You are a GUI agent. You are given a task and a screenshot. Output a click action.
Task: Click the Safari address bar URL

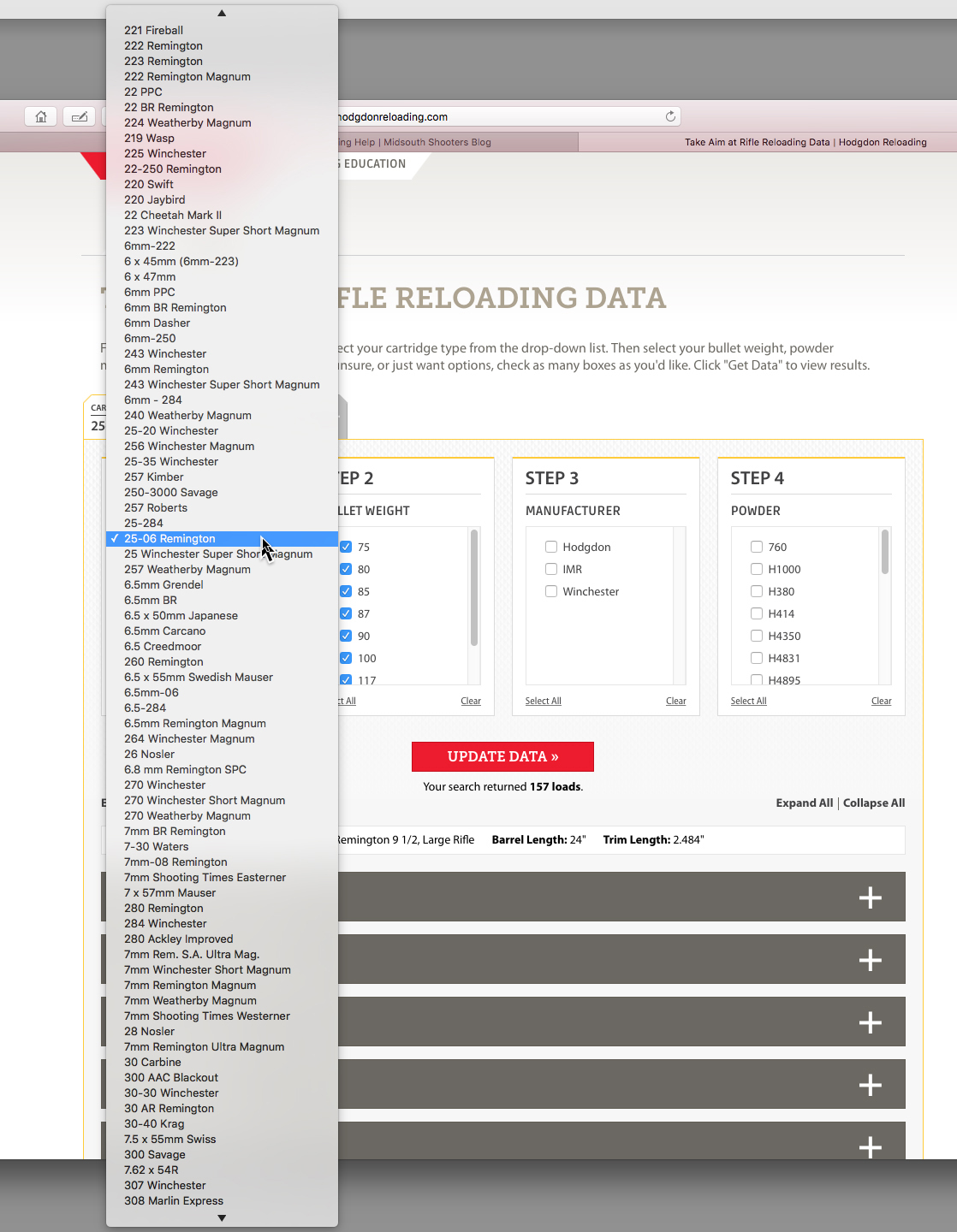[392, 117]
